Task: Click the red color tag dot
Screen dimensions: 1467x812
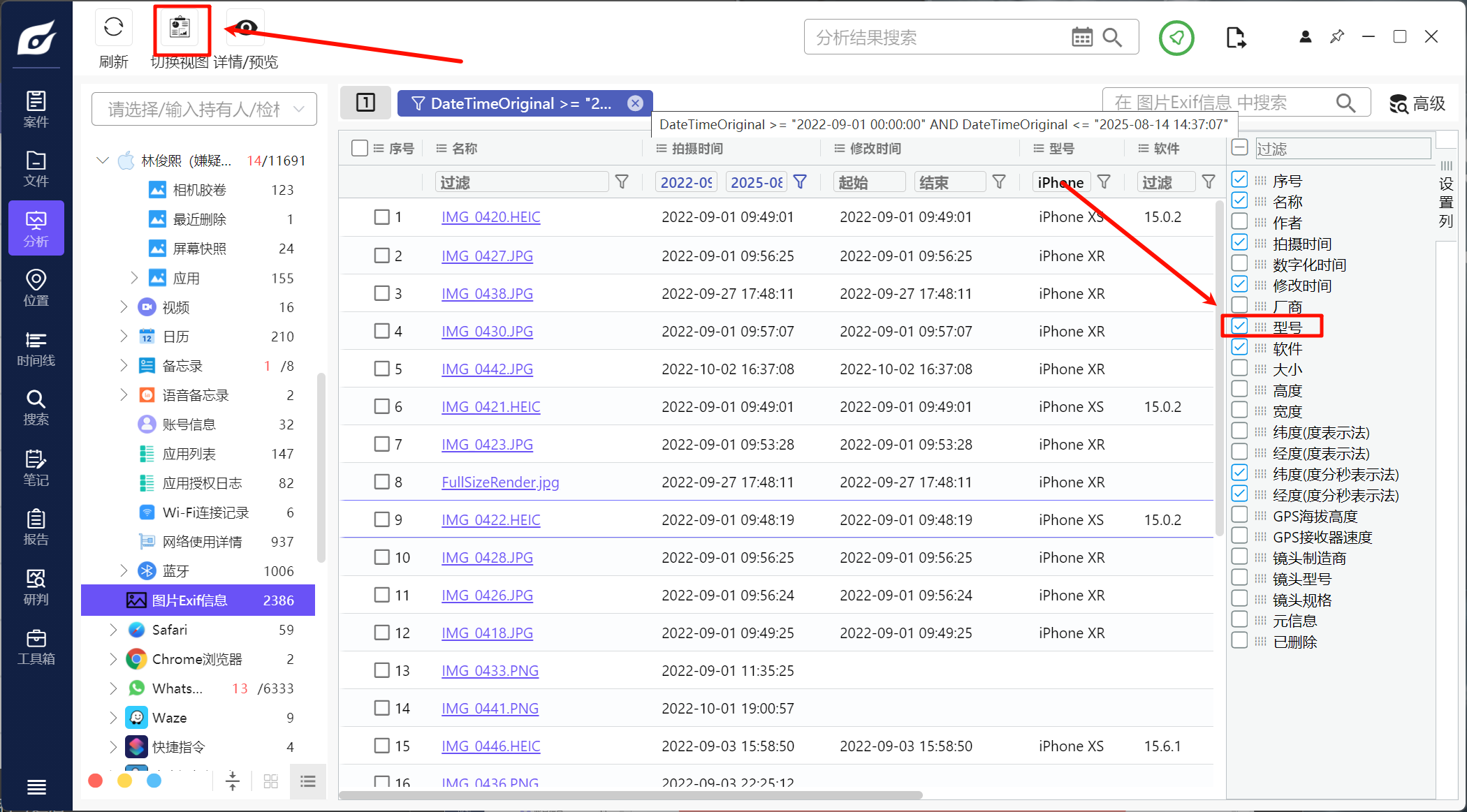Action: pyautogui.click(x=96, y=781)
